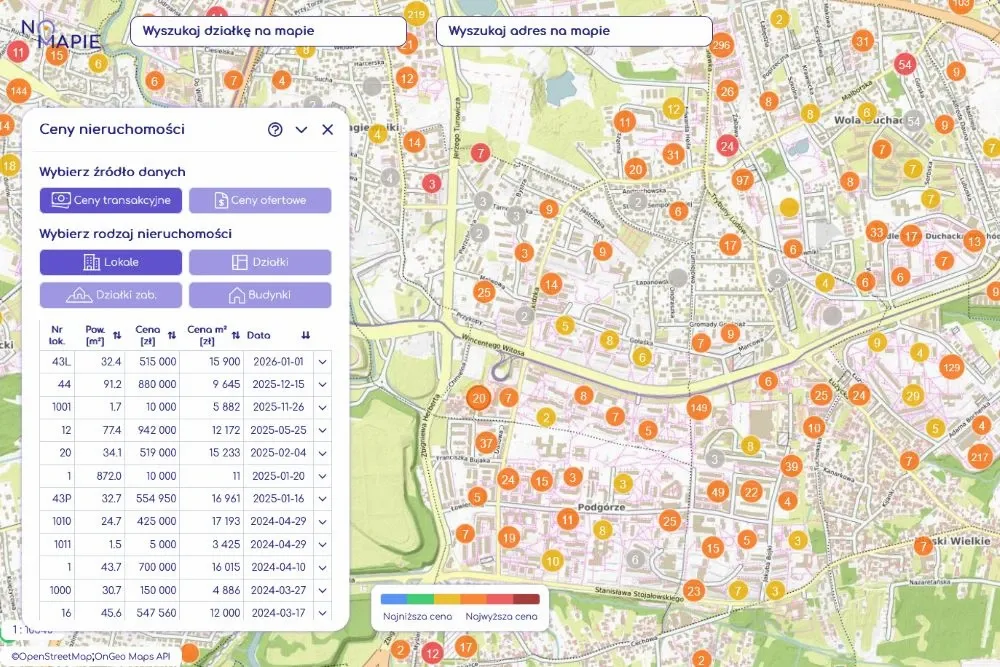Click the search plot field Wyszukaj działkę
Image resolution: width=1000 pixels, height=667 pixels.
click(268, 31)
